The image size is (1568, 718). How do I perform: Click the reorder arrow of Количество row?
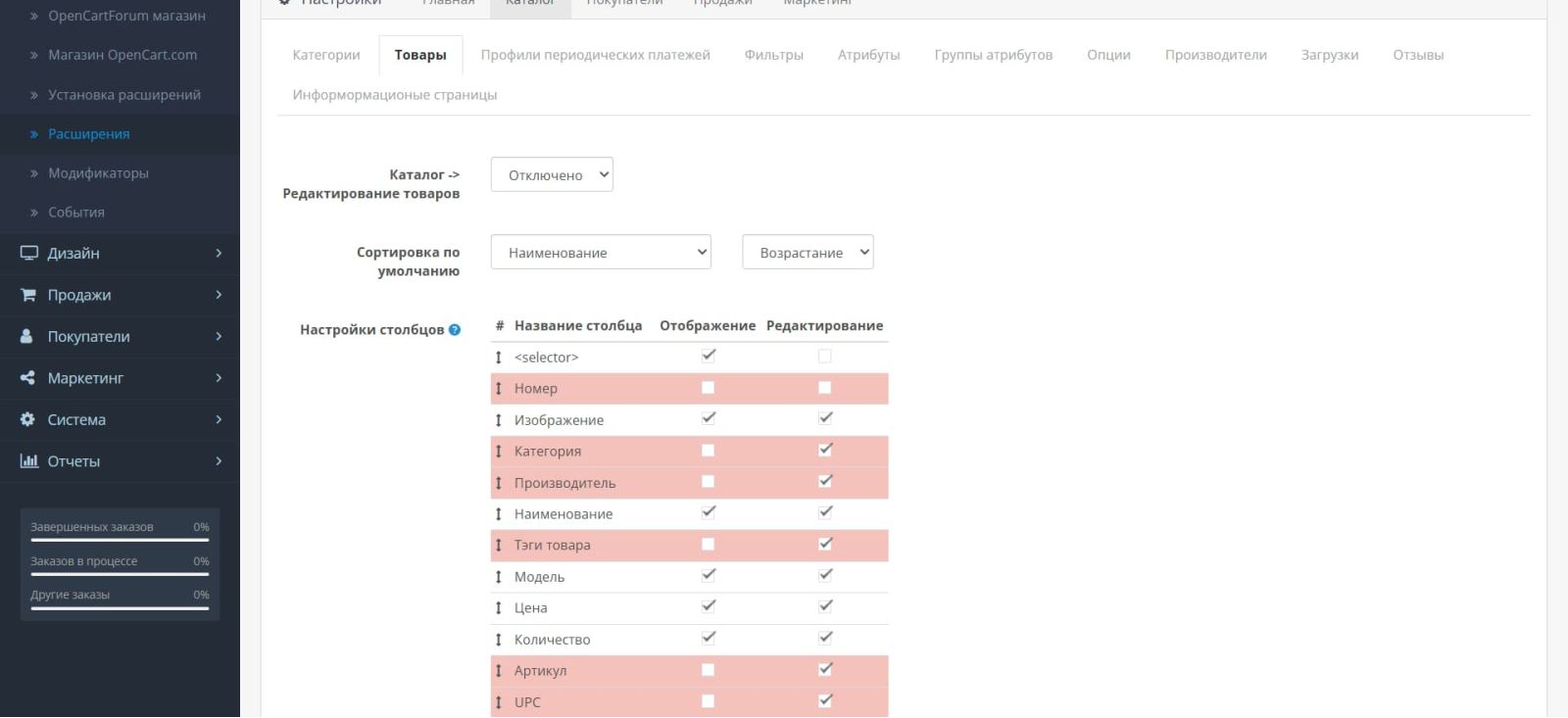pos(499,640)
